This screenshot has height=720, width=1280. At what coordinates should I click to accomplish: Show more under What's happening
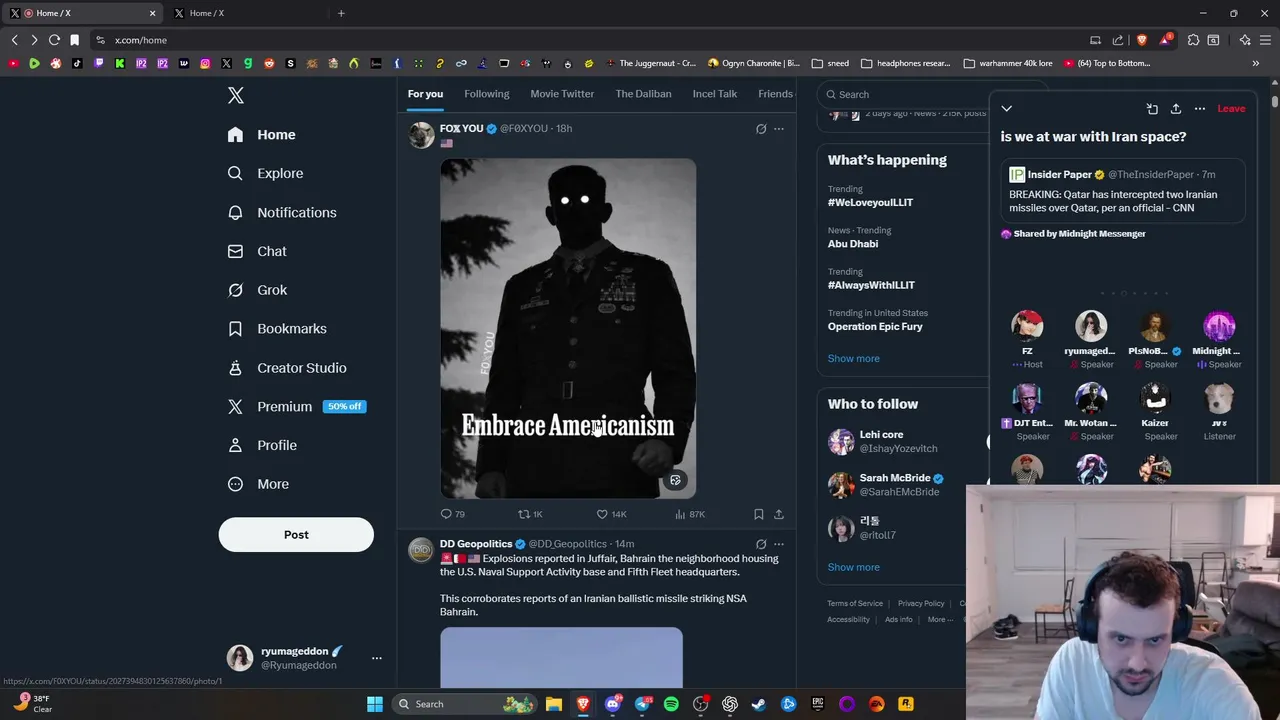[853, 358]
